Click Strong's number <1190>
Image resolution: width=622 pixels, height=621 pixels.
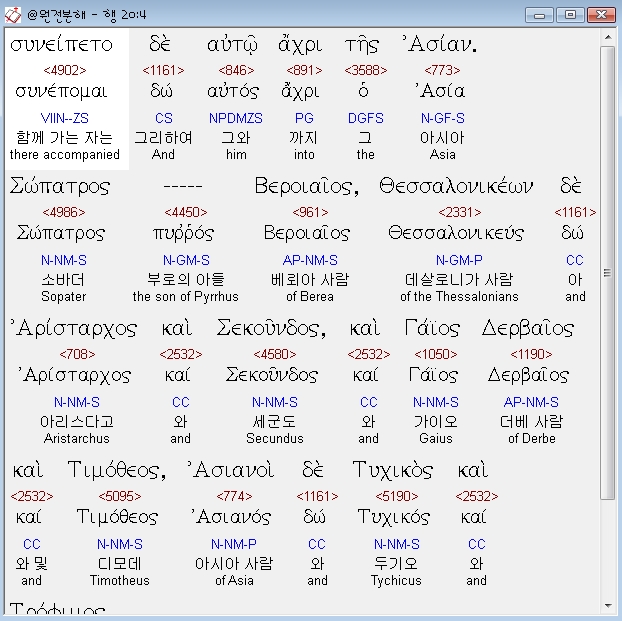(x=531, y=354)
